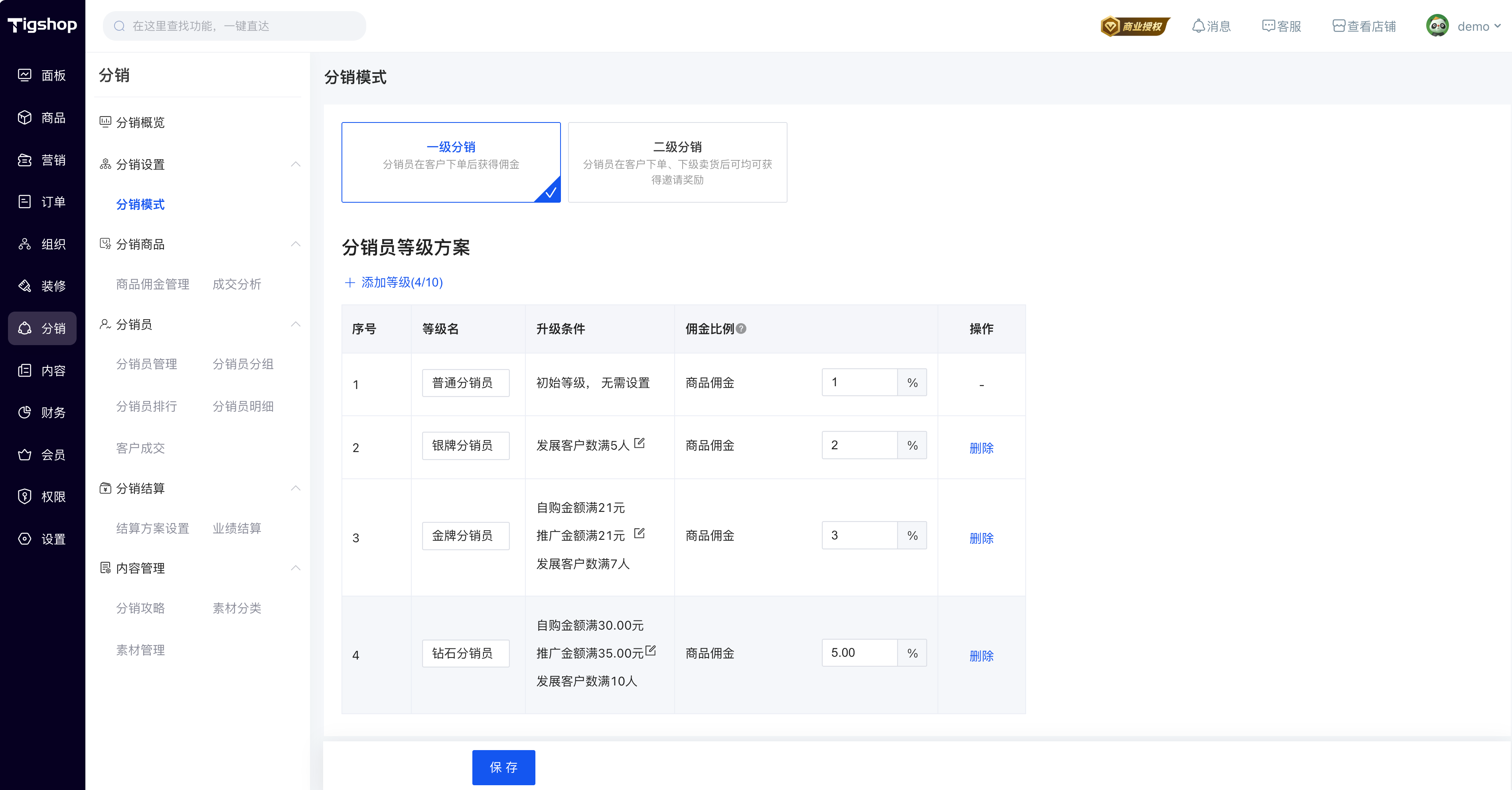Select the 一级分销 mode card
This screenshot has width=1512, height=790.
[x=451, y=162]
